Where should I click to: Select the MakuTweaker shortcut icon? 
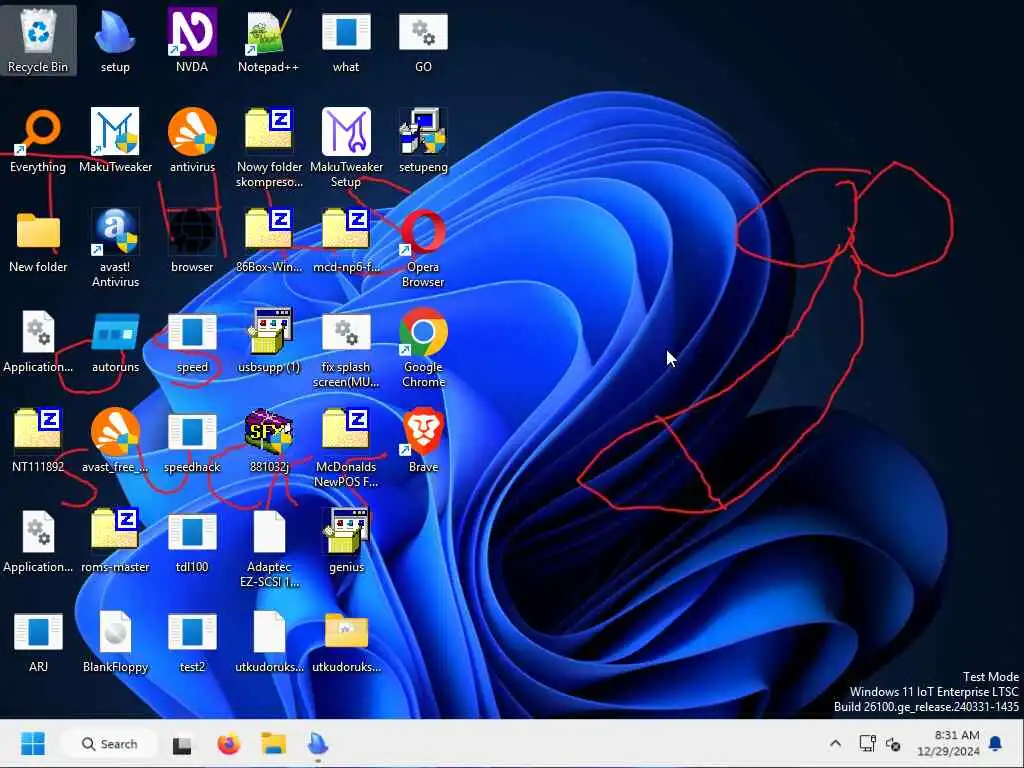coord(115,140)
